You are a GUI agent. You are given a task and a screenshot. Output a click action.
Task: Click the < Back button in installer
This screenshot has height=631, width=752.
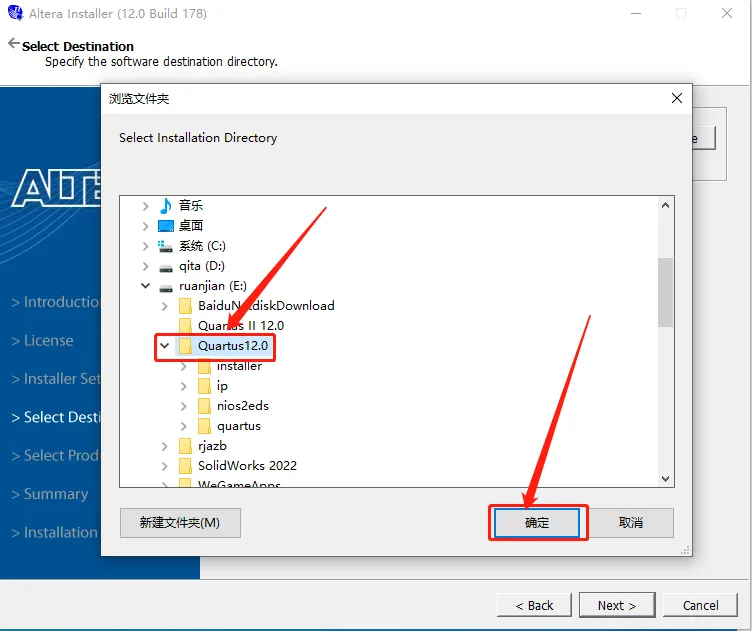pyautogui.click(x=534, y=605)
